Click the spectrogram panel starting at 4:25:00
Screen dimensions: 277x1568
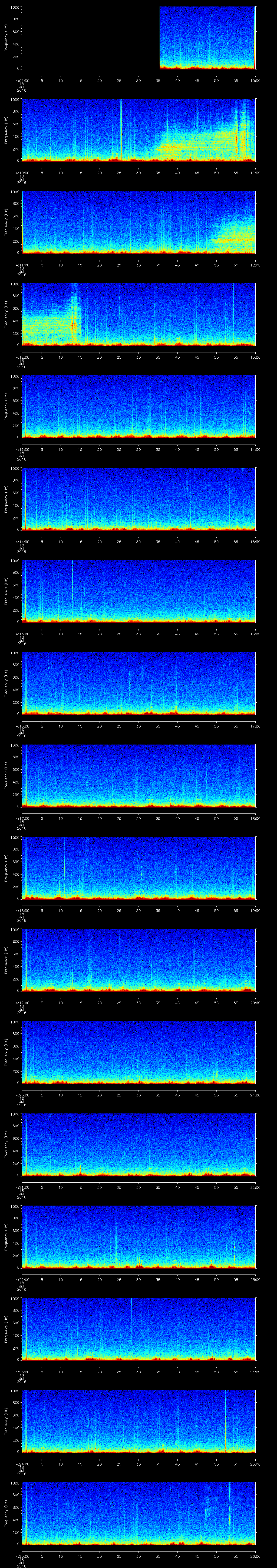139,1513
